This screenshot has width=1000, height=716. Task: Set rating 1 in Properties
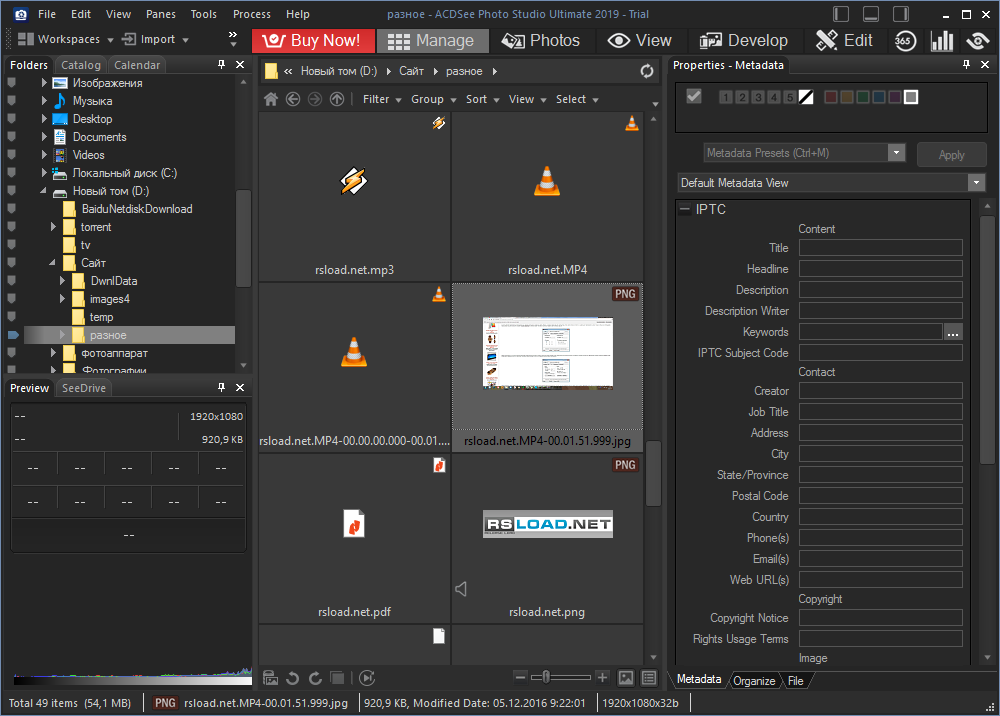[726, 97]
